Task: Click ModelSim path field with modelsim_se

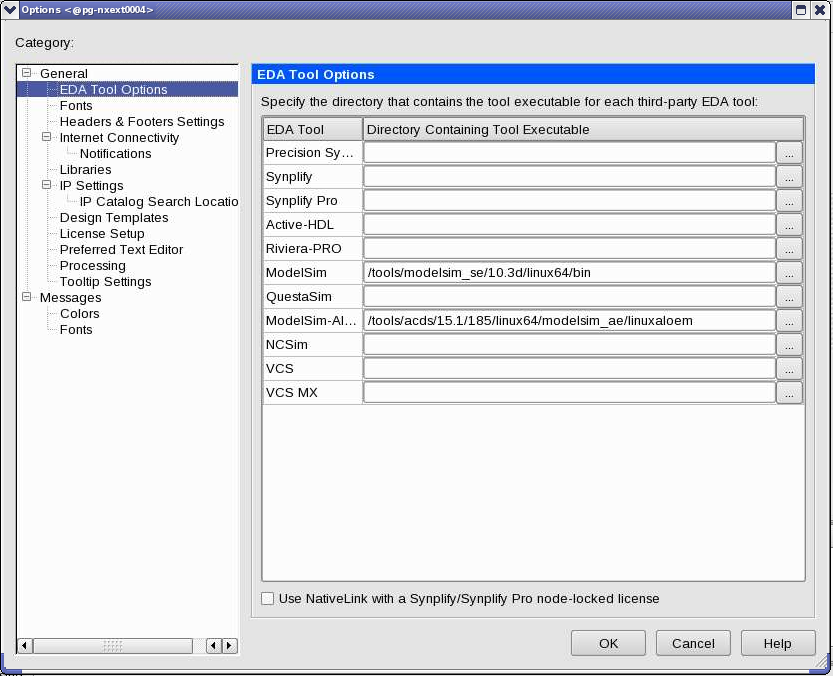Action: pos(569,273)
